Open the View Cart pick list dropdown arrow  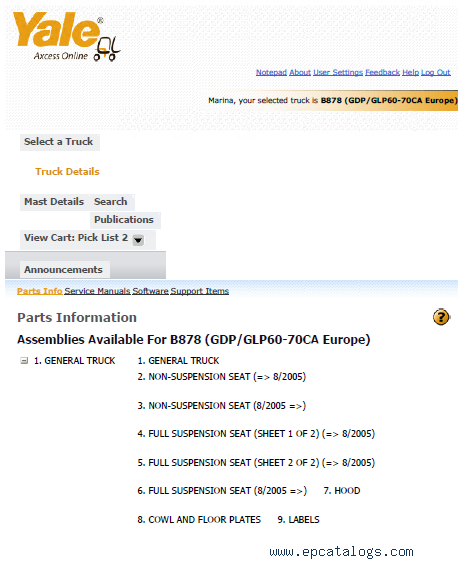138,240
